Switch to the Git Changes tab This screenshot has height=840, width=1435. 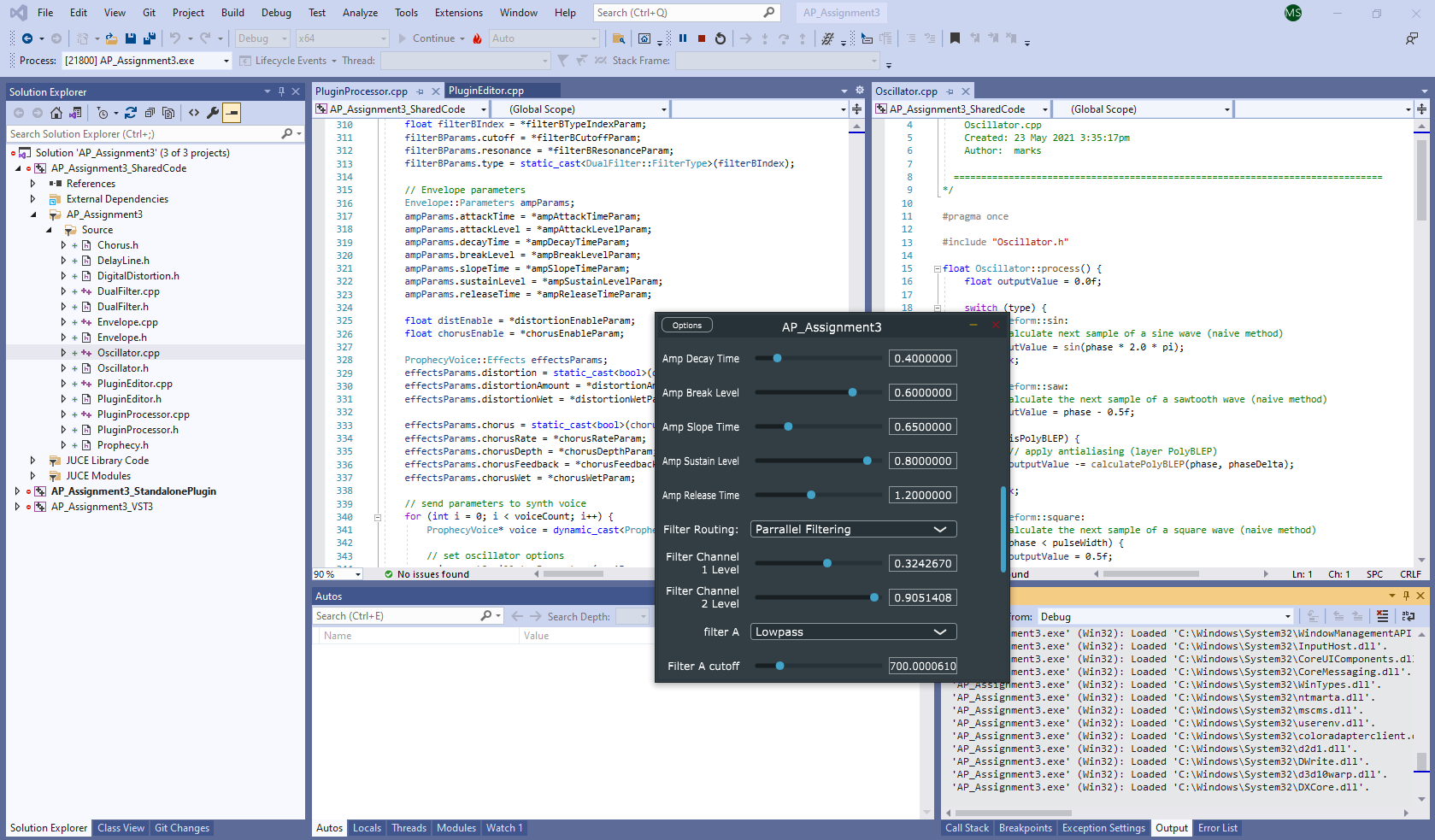182,828
